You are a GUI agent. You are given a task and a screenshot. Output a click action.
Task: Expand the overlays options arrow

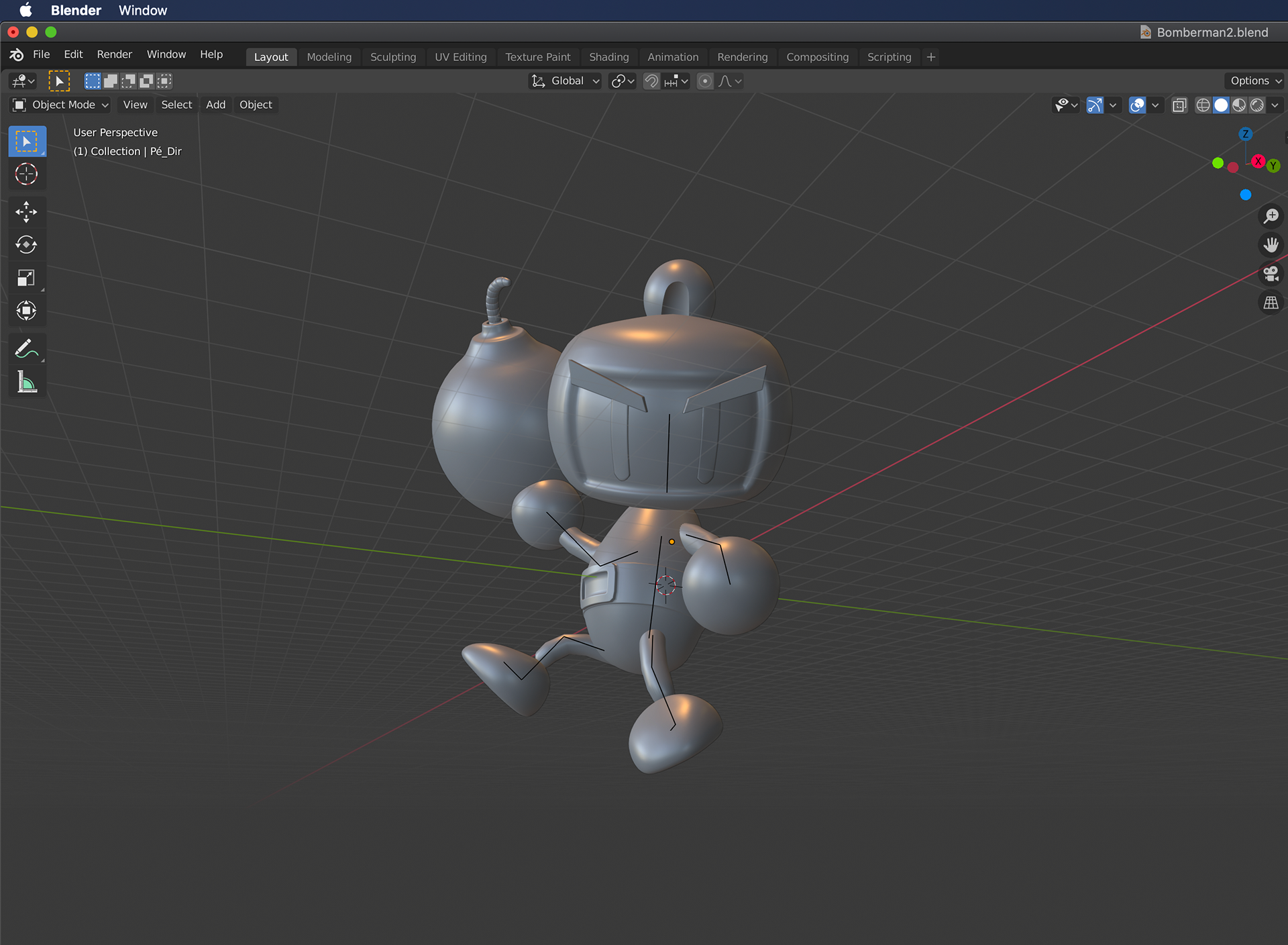1155,105
